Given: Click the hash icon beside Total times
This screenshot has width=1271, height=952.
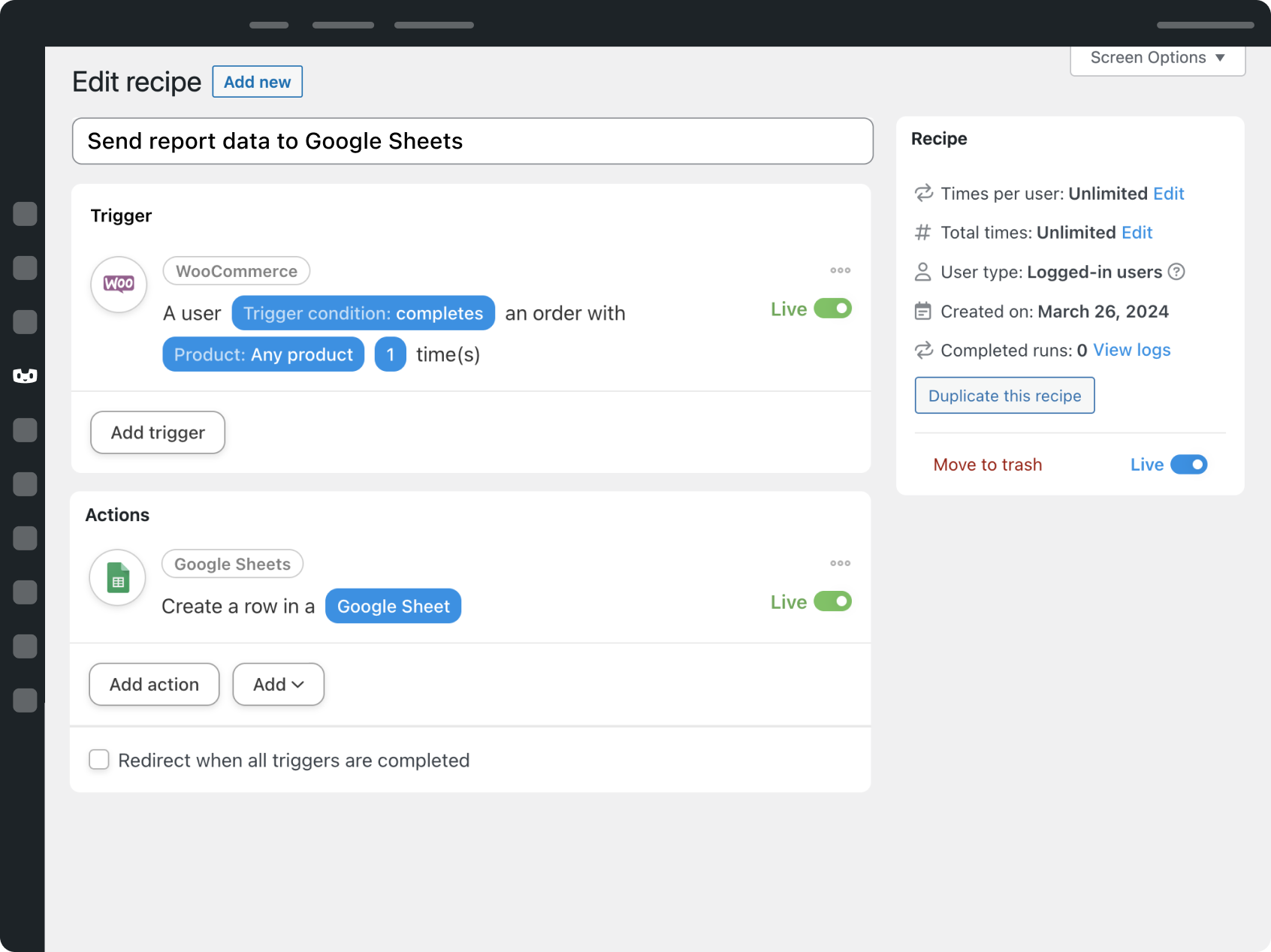Looking at the screenshot, I should click(923, 233).
